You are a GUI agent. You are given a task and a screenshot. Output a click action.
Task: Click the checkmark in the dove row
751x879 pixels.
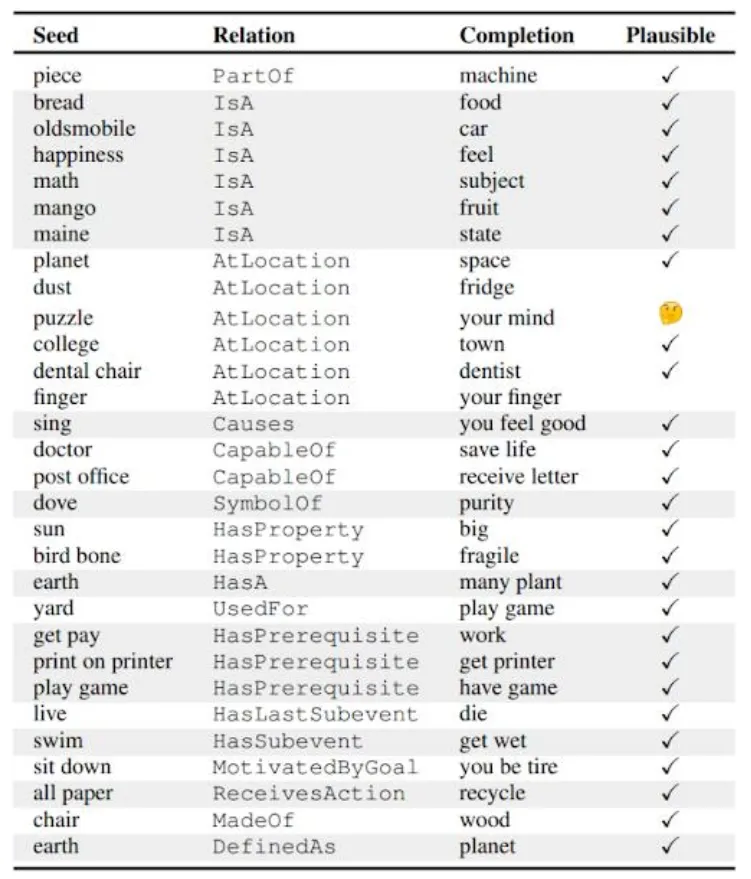tap(670, 502)
